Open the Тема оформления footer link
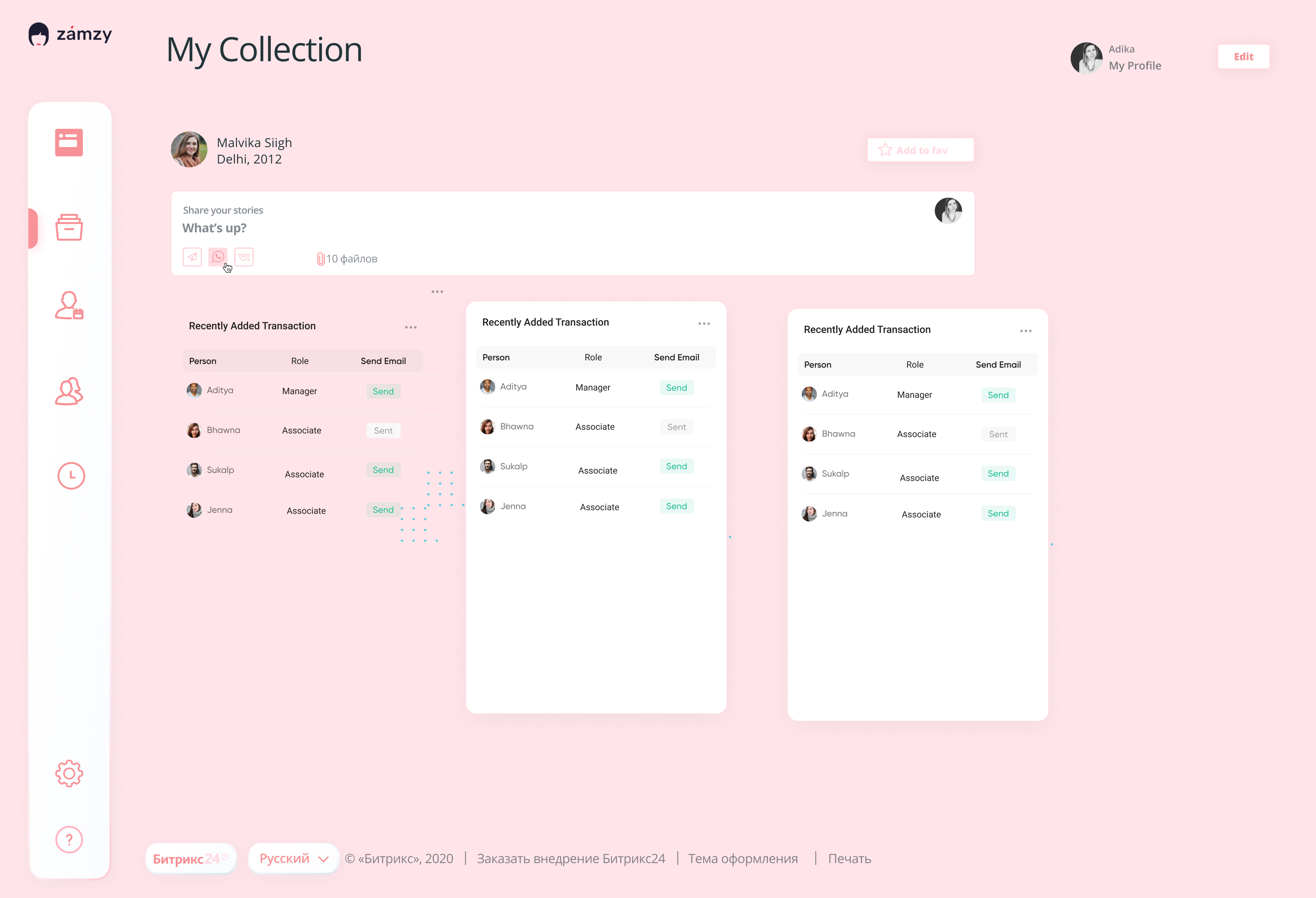Viewport: 1316px width, 898px height. (x=742, y=859)
